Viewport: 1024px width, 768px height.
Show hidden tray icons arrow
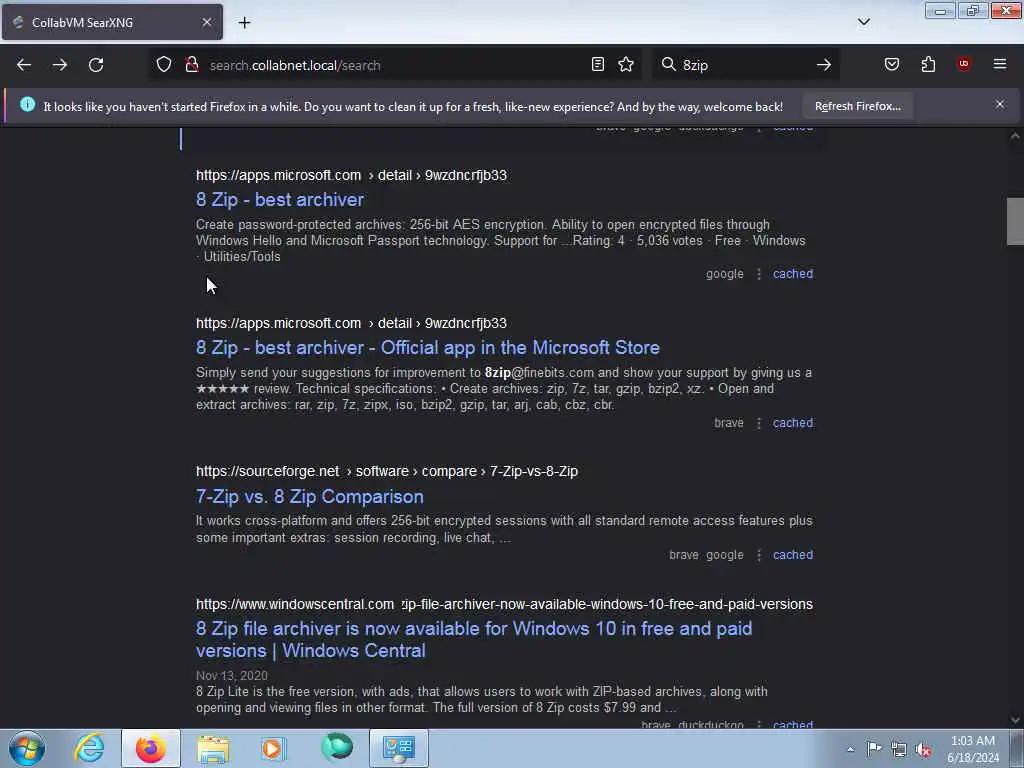(850, 749)
